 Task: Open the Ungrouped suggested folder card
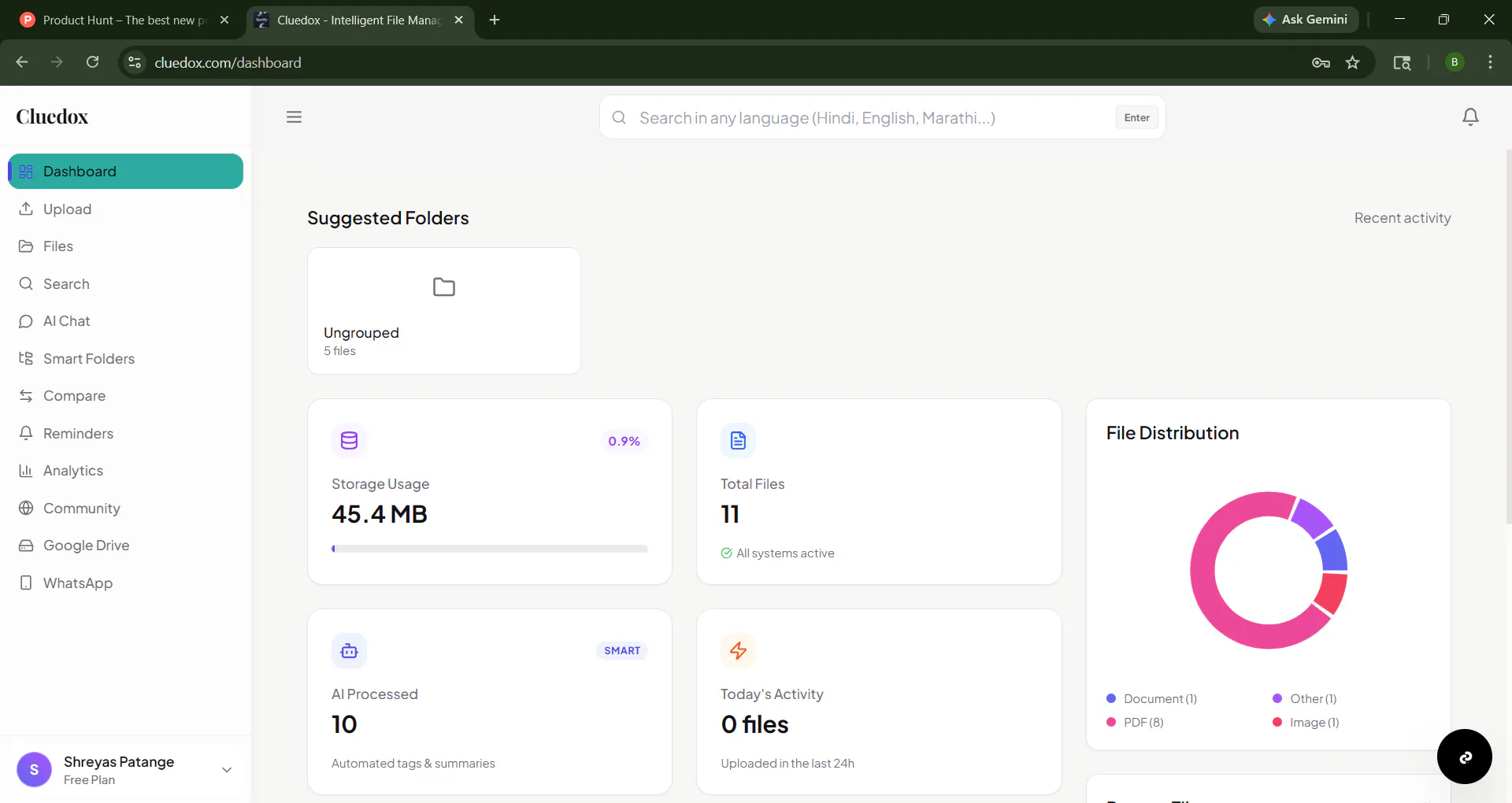point(444,311)
